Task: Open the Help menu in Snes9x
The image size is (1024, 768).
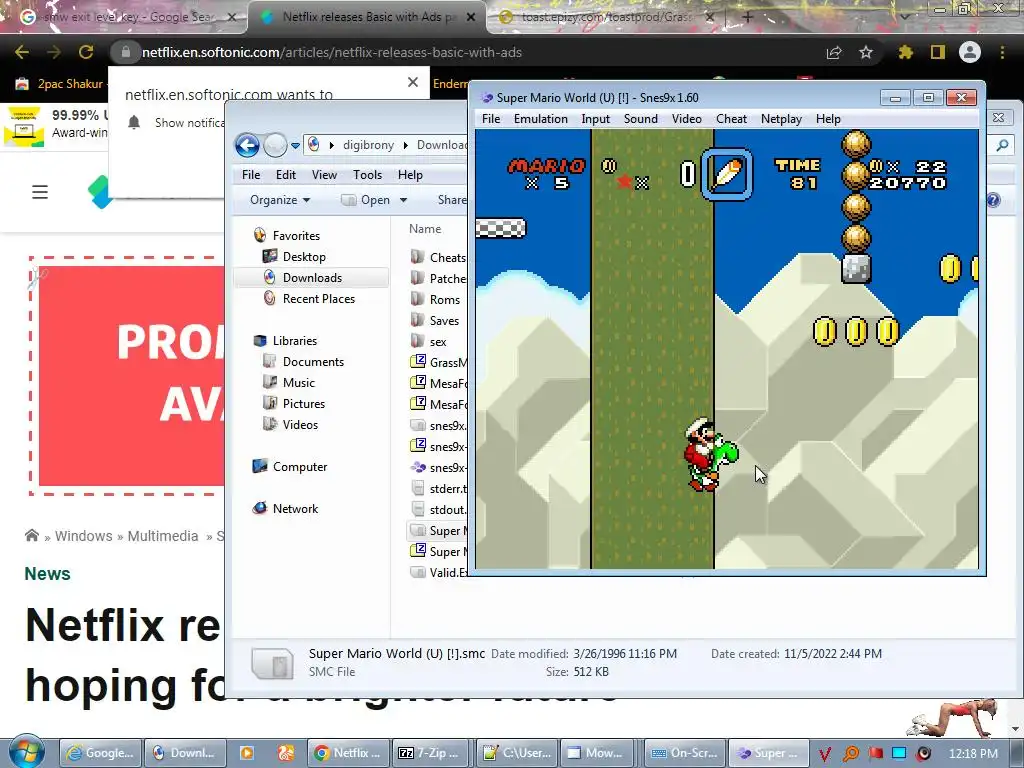Action: tap(827, 119)
